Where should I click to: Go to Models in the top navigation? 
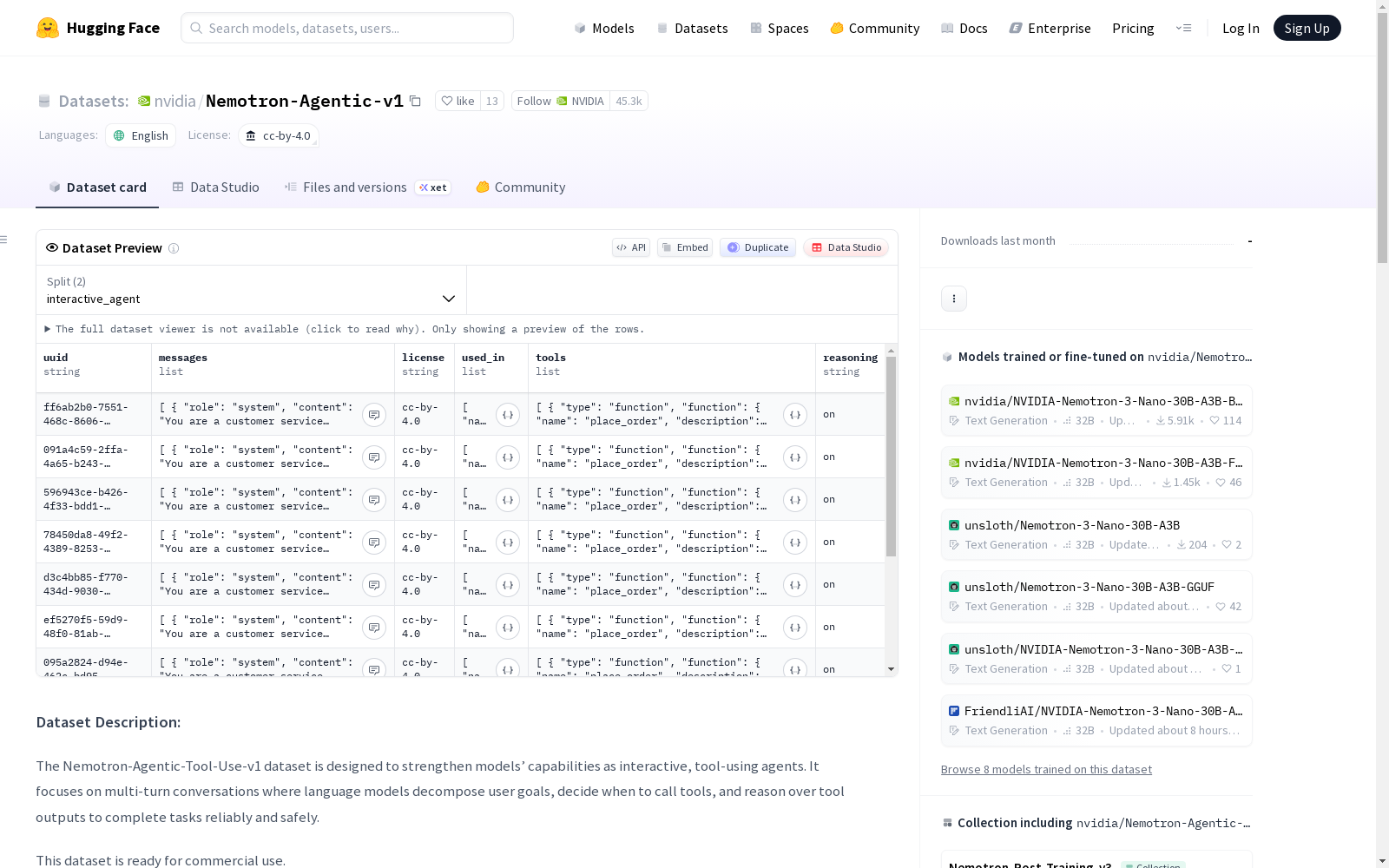(604, 28)
